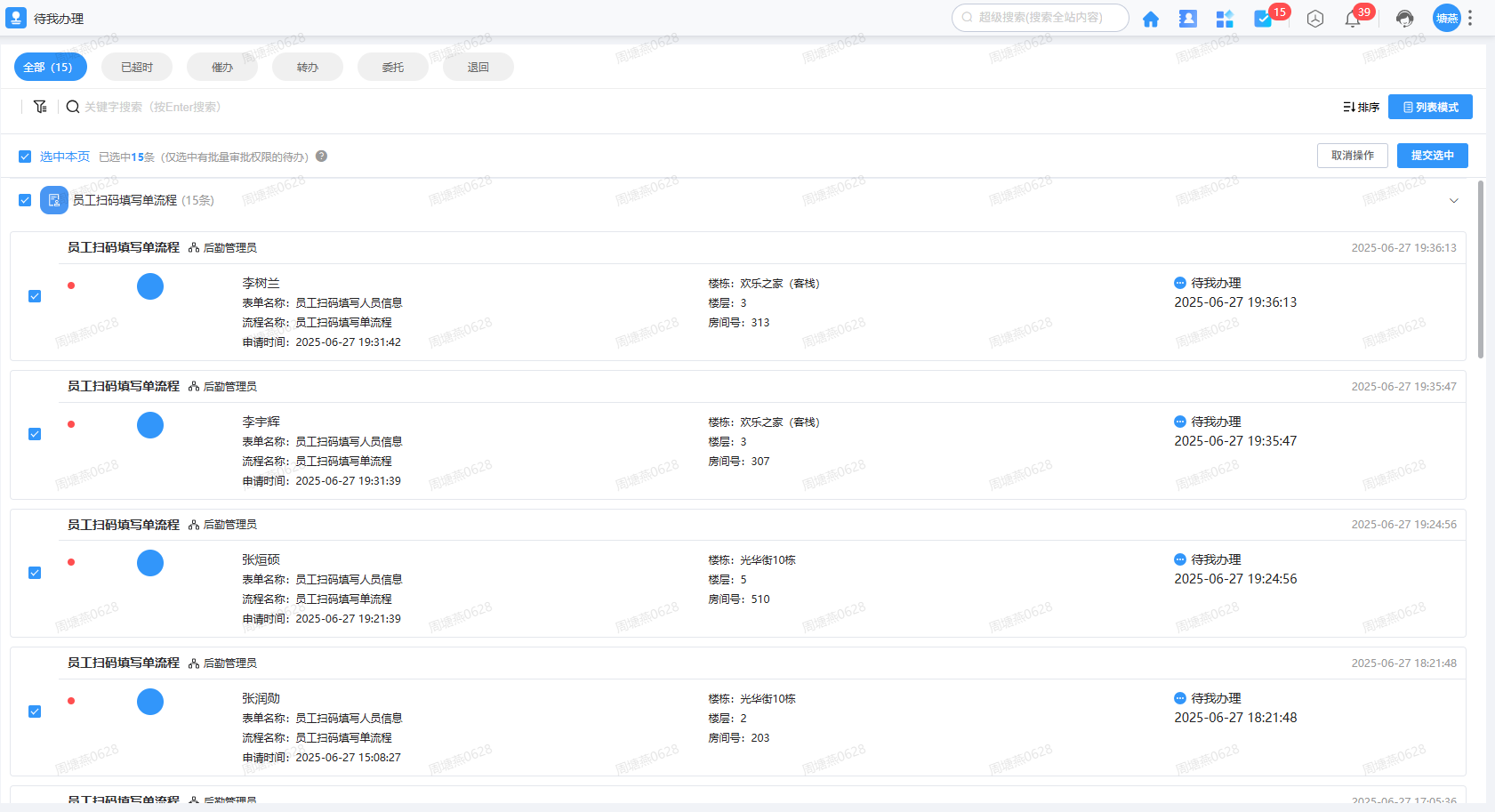
Task: Open the vertical three-dot more menu
Action: click(1470, 18)
